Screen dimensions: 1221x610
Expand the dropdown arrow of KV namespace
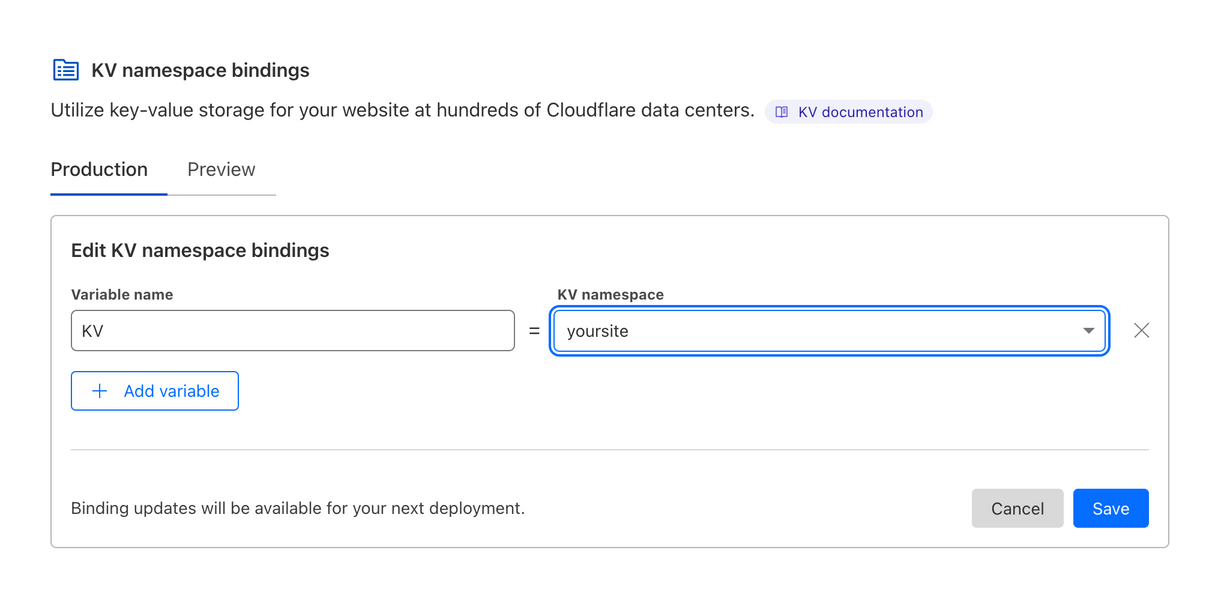[1088, 331]
